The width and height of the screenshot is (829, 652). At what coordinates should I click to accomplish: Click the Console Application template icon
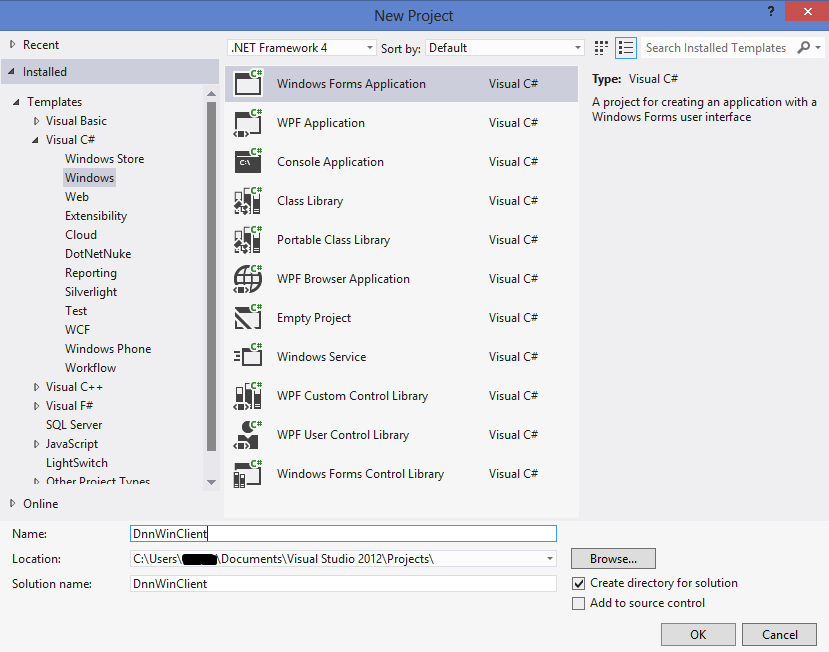coord(248,162)
